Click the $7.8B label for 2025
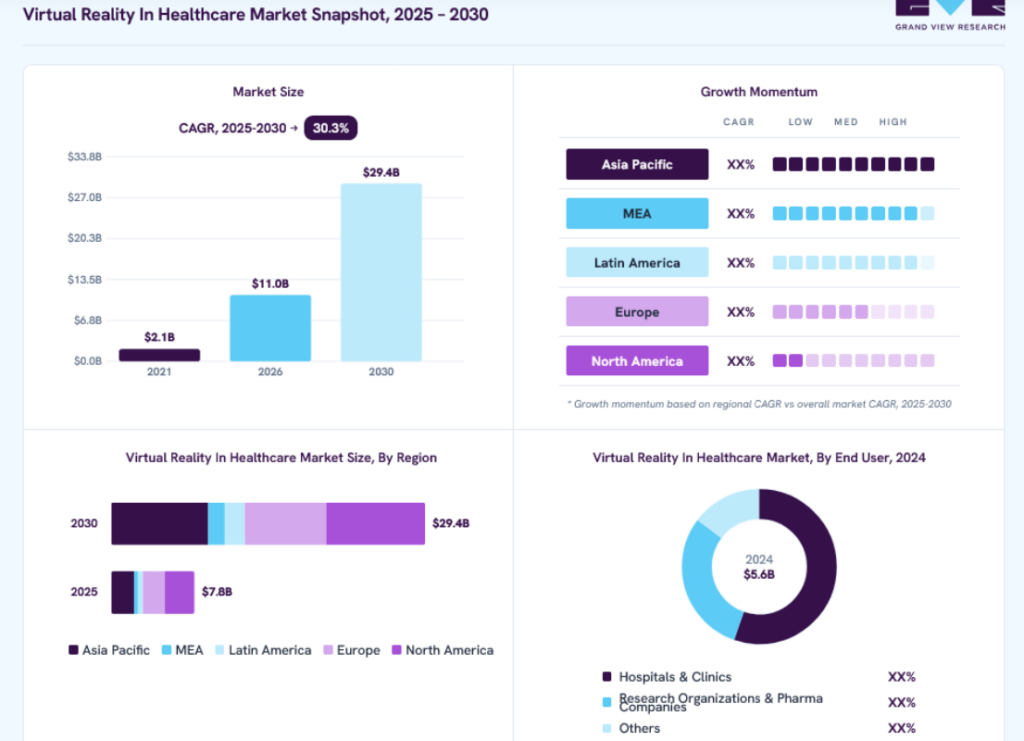The image size is (1024, 741). tap(217, 591)
